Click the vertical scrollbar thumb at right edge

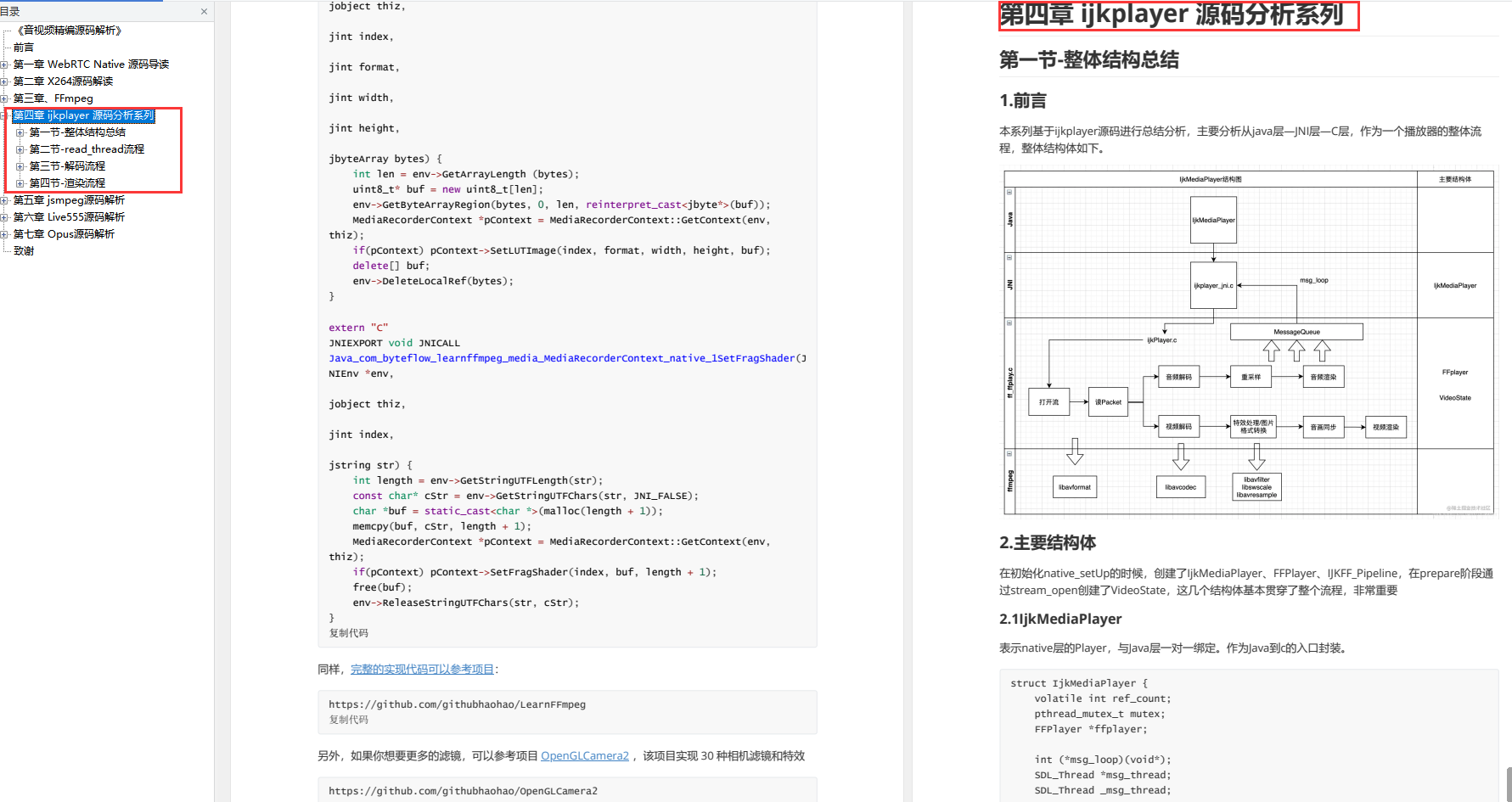[1509, 784]
